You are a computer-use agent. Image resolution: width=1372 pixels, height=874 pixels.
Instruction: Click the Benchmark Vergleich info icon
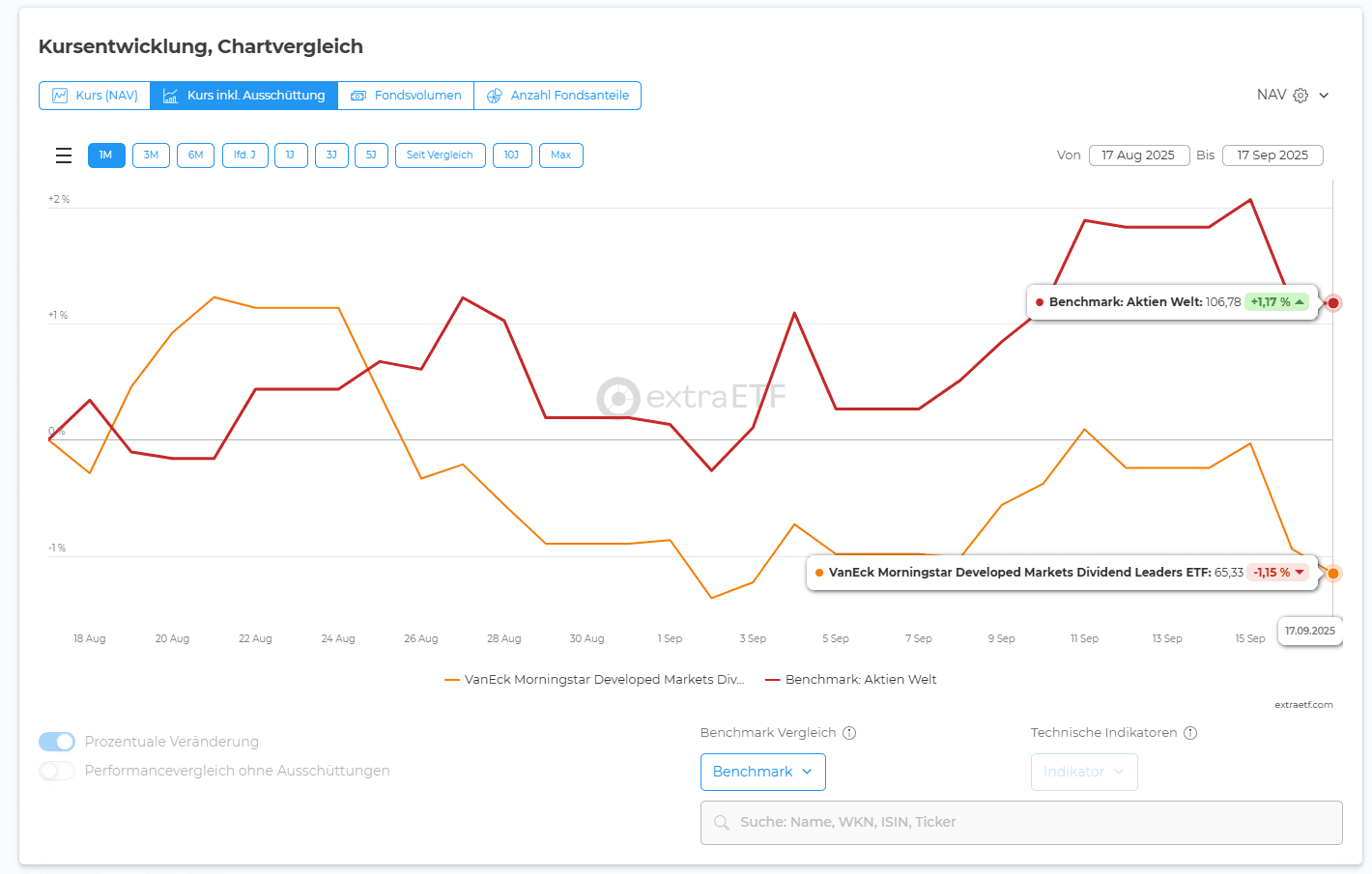[x=849, y=733]
